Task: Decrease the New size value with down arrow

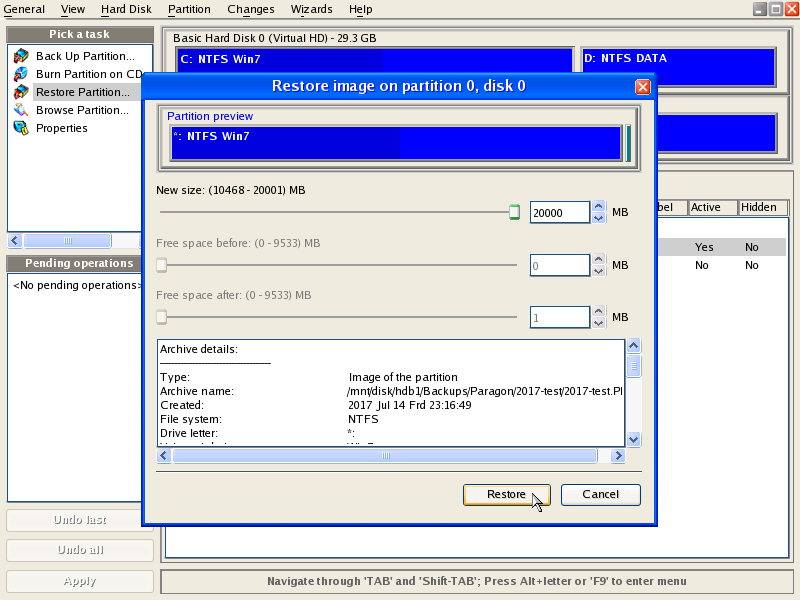Action: pyautogui.click(x=599, y=218)
